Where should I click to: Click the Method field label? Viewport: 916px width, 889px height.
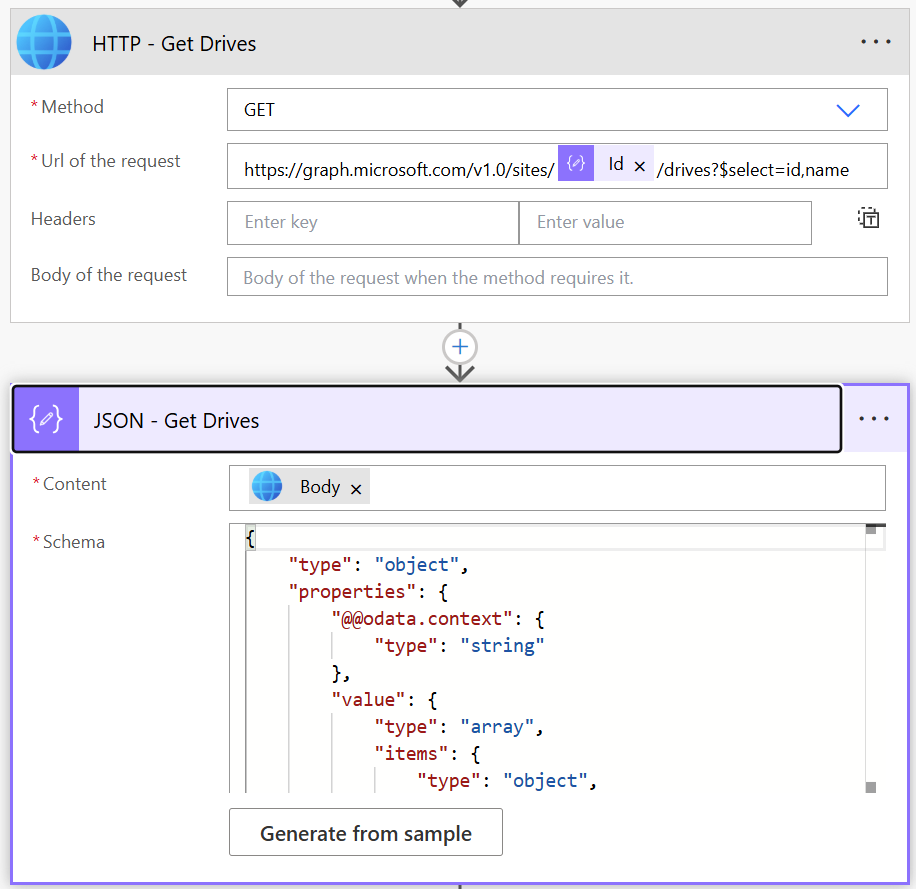coord(72,107)
